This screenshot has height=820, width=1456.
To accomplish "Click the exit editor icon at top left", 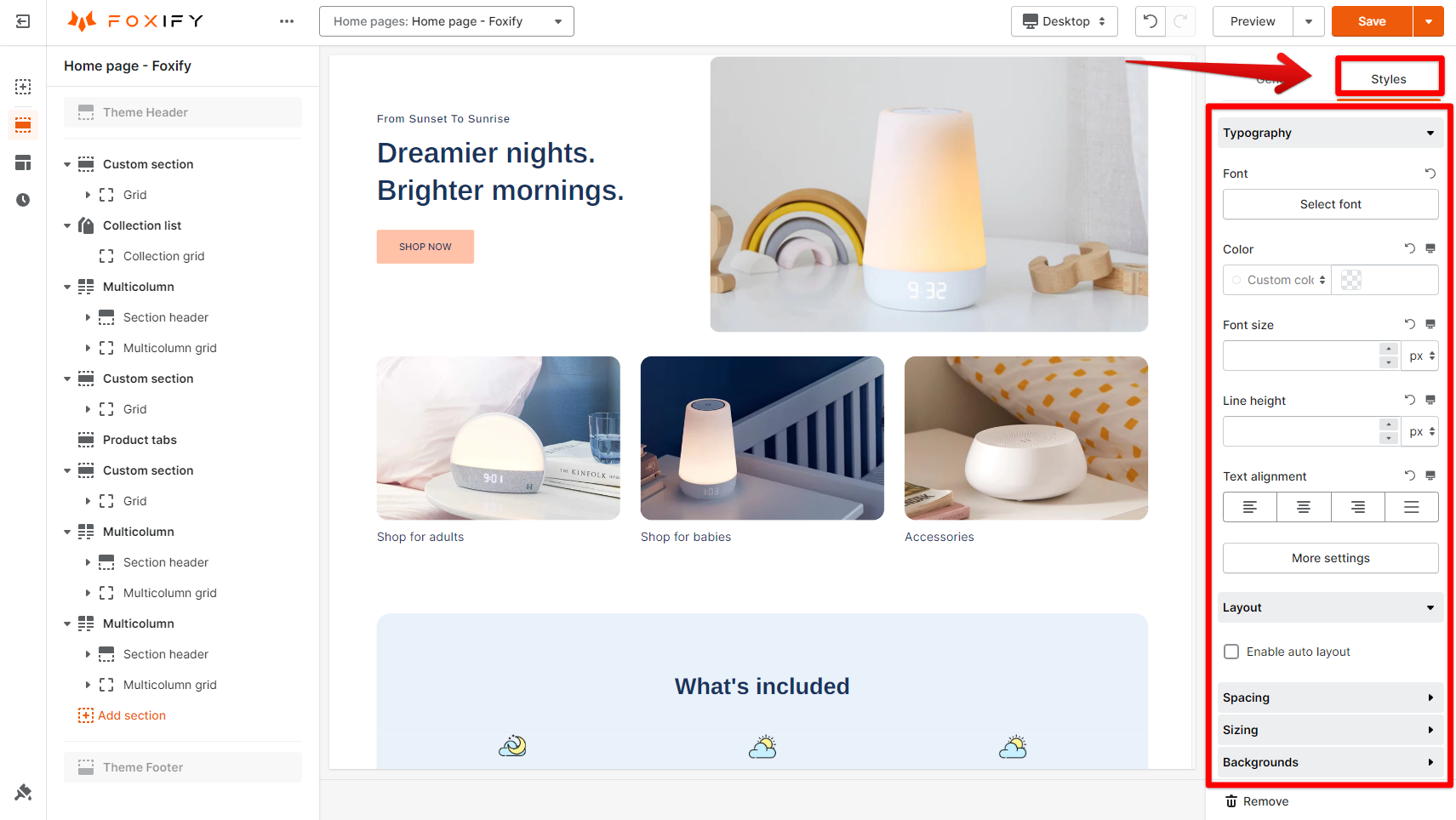I will 23,21.
